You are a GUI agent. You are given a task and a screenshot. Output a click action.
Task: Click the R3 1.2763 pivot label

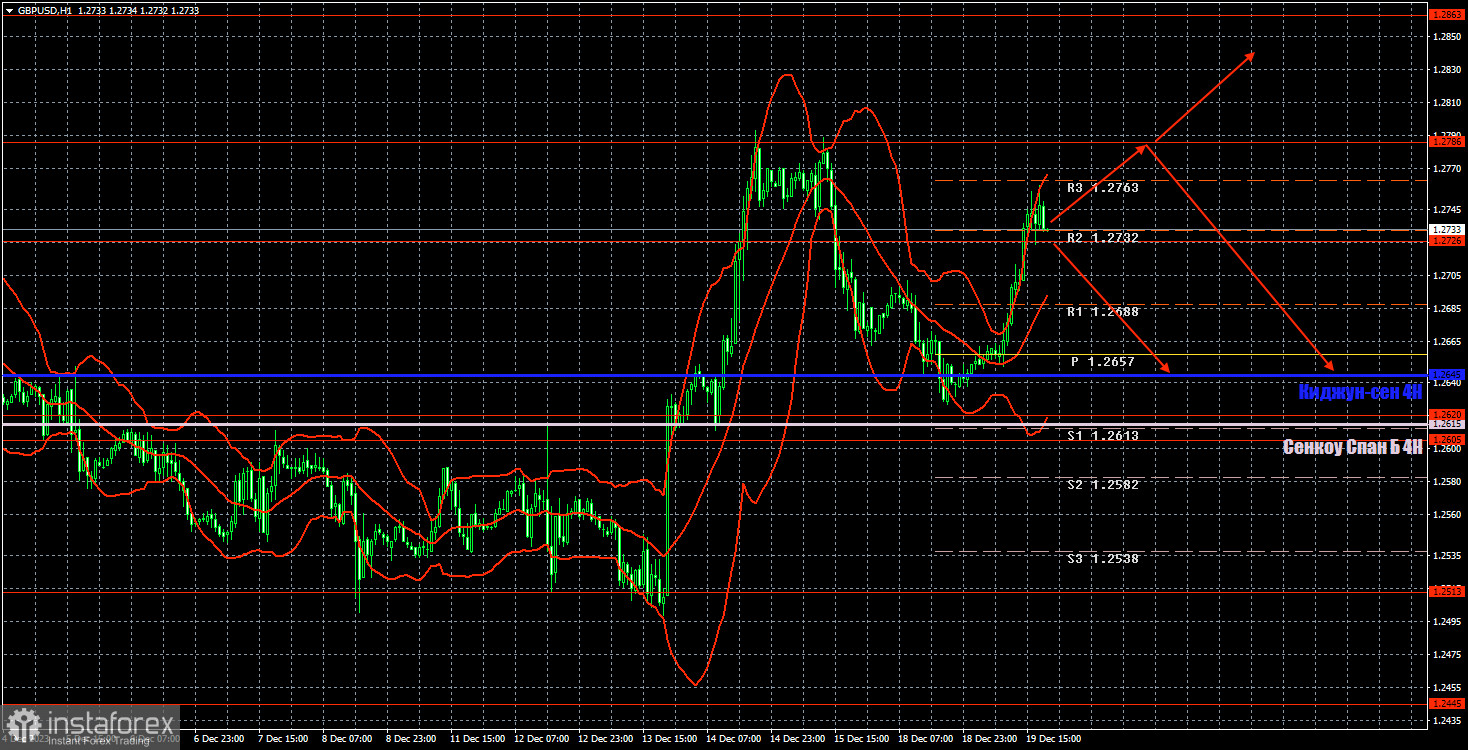click(x=1102, y=187)
